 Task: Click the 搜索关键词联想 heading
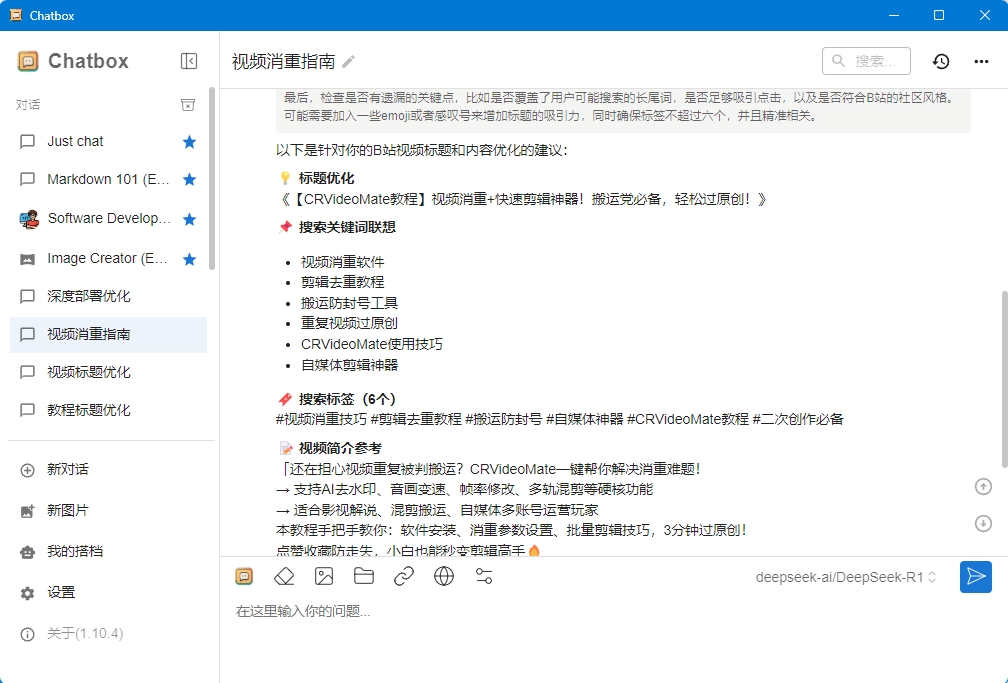[347, 227]
